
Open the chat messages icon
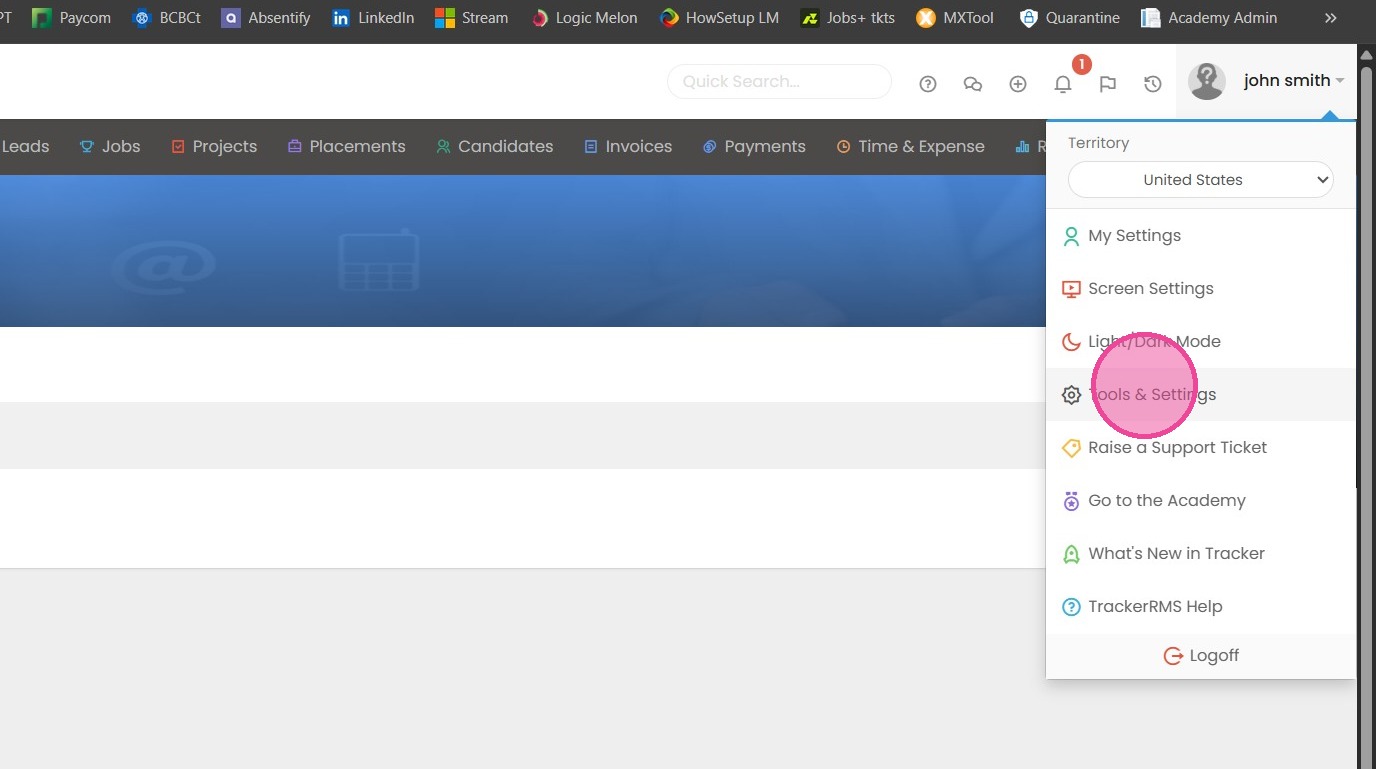(x=973, y=84)
